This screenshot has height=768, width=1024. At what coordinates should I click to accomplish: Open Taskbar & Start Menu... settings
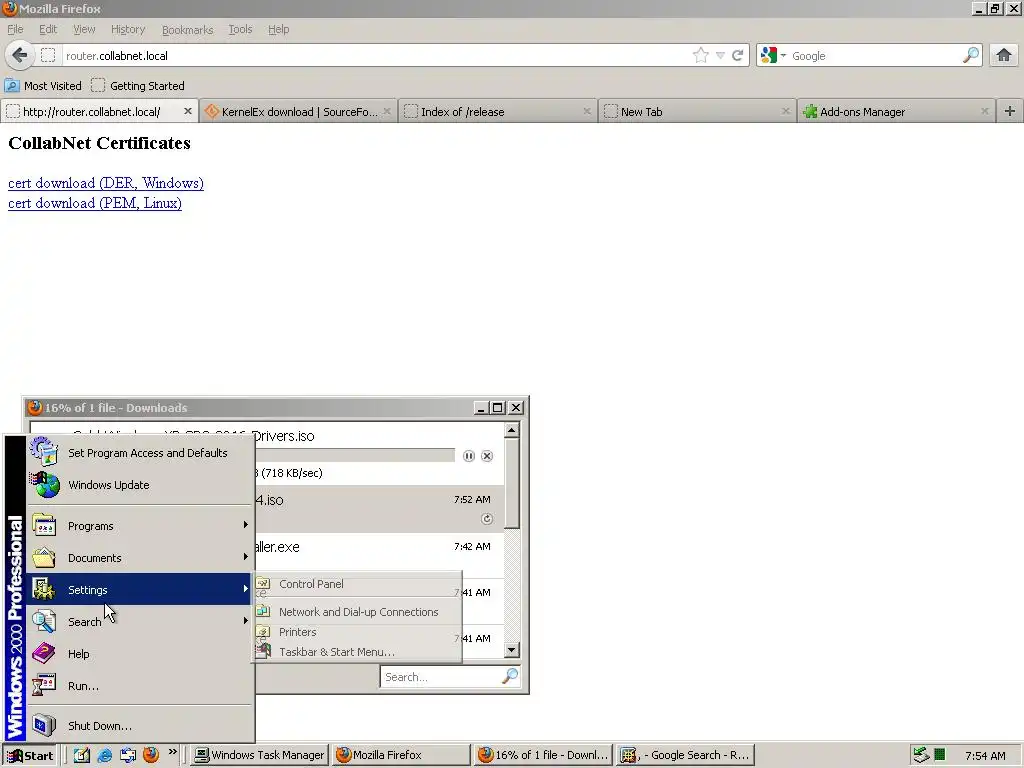(x=357, y=652)
